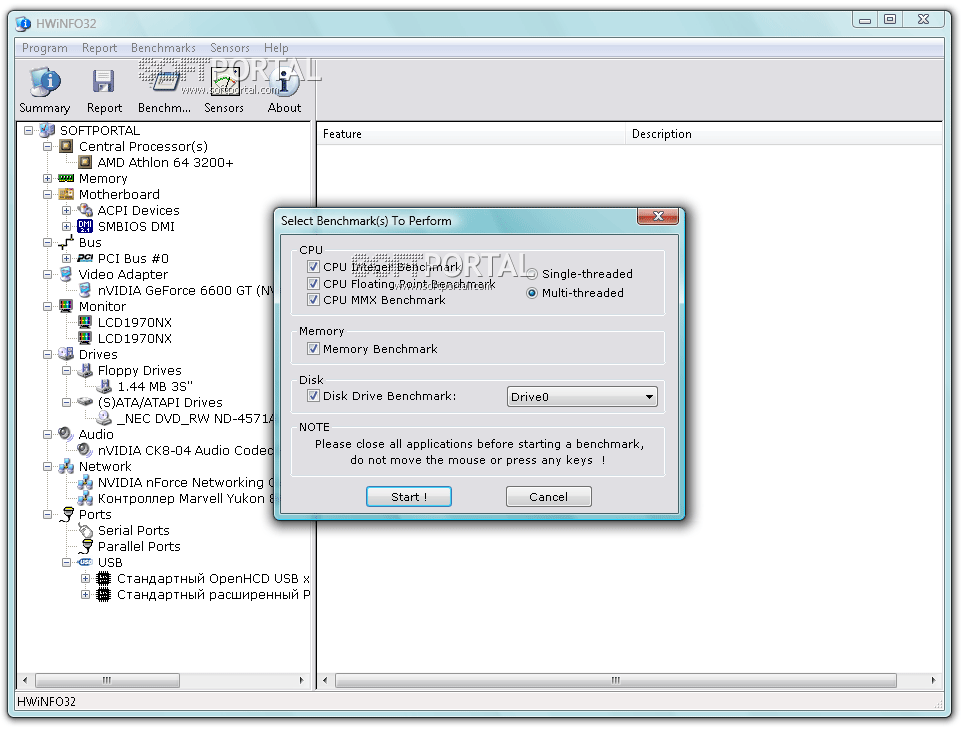
Task: Select the Multi-threaded radio button
Action: coord(532,293)
